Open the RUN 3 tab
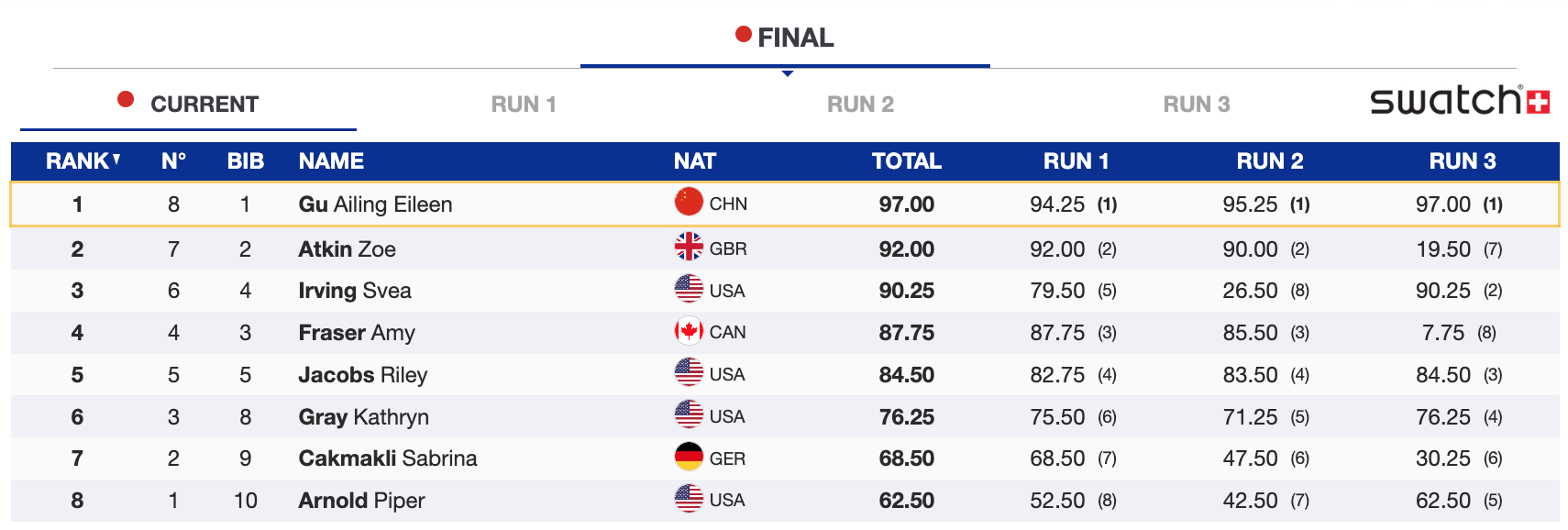1568x530 pixels. coord(1197,105)
